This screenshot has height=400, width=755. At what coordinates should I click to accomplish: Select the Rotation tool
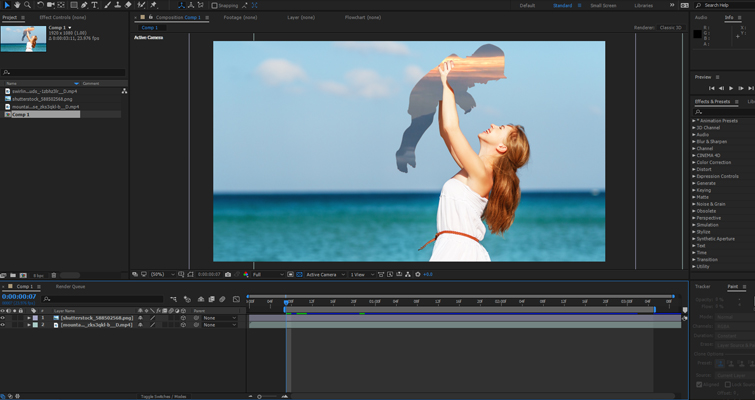(40, 5)
